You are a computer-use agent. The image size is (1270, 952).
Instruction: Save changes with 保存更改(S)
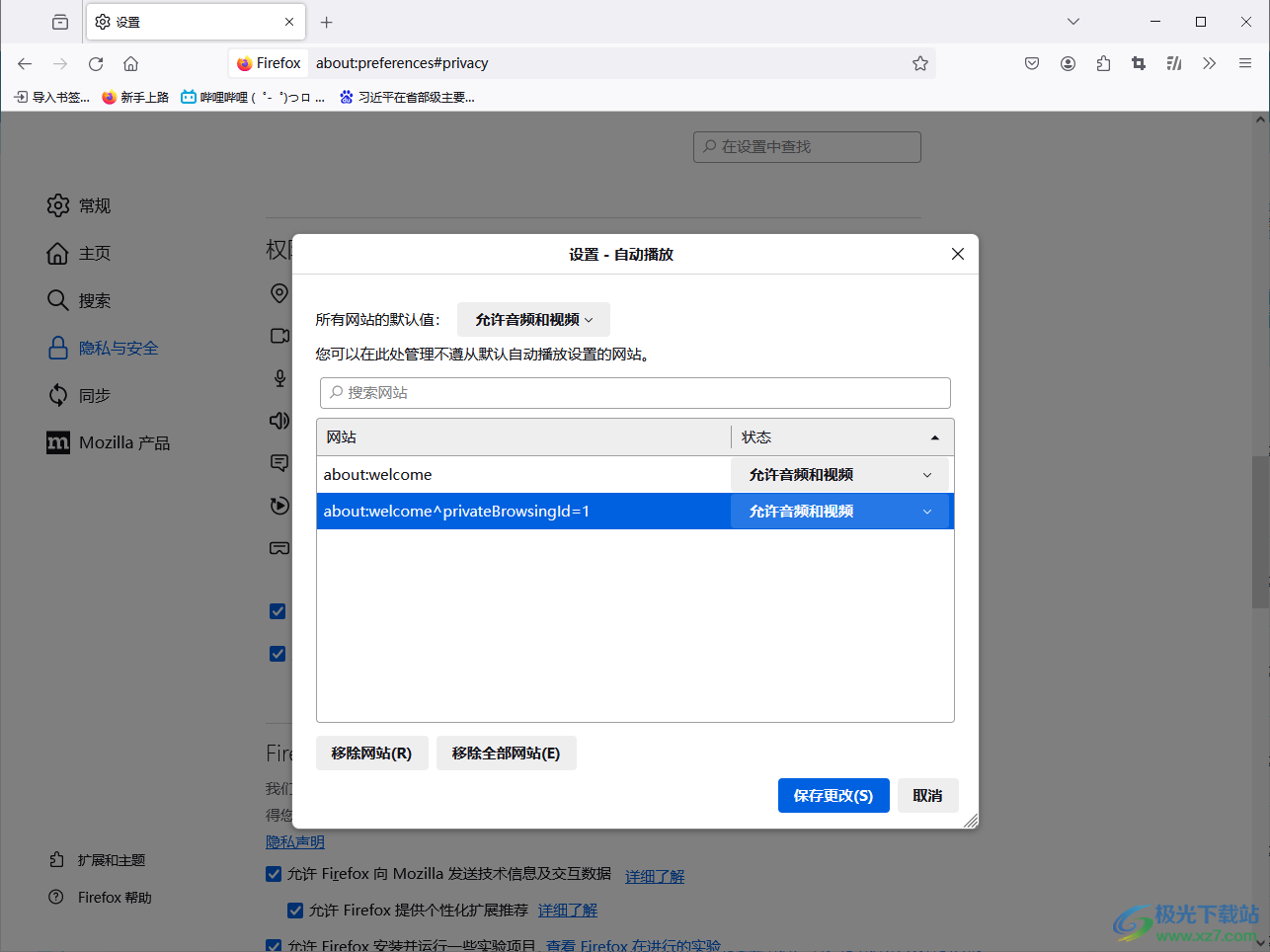pyautogui.click(x=833, y=796)
